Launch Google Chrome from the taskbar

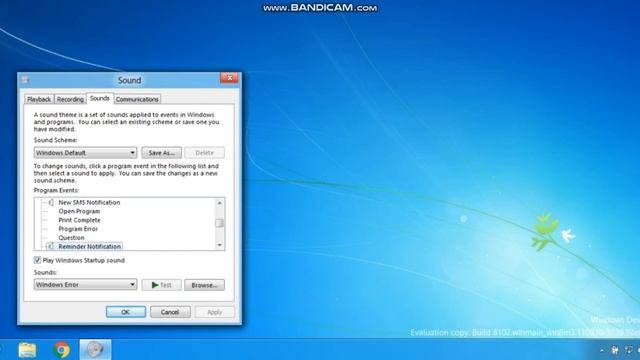tap(62, 350)
